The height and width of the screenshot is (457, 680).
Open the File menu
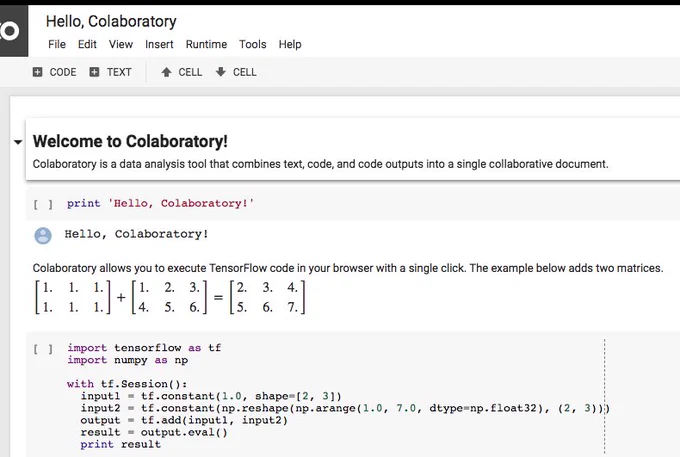coord(57,44)
